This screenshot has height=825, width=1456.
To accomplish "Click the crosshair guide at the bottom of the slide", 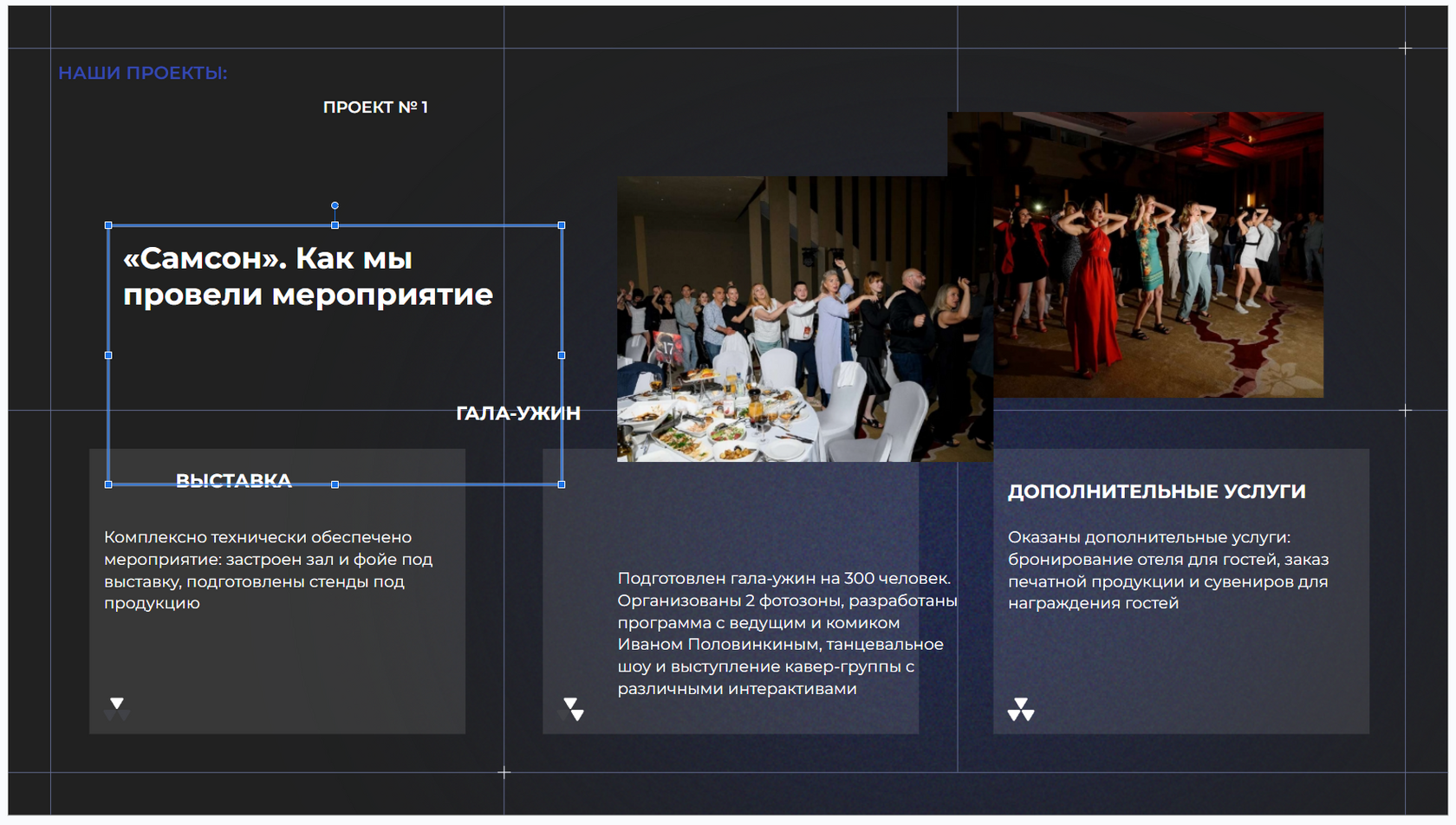I will (504, 771).
